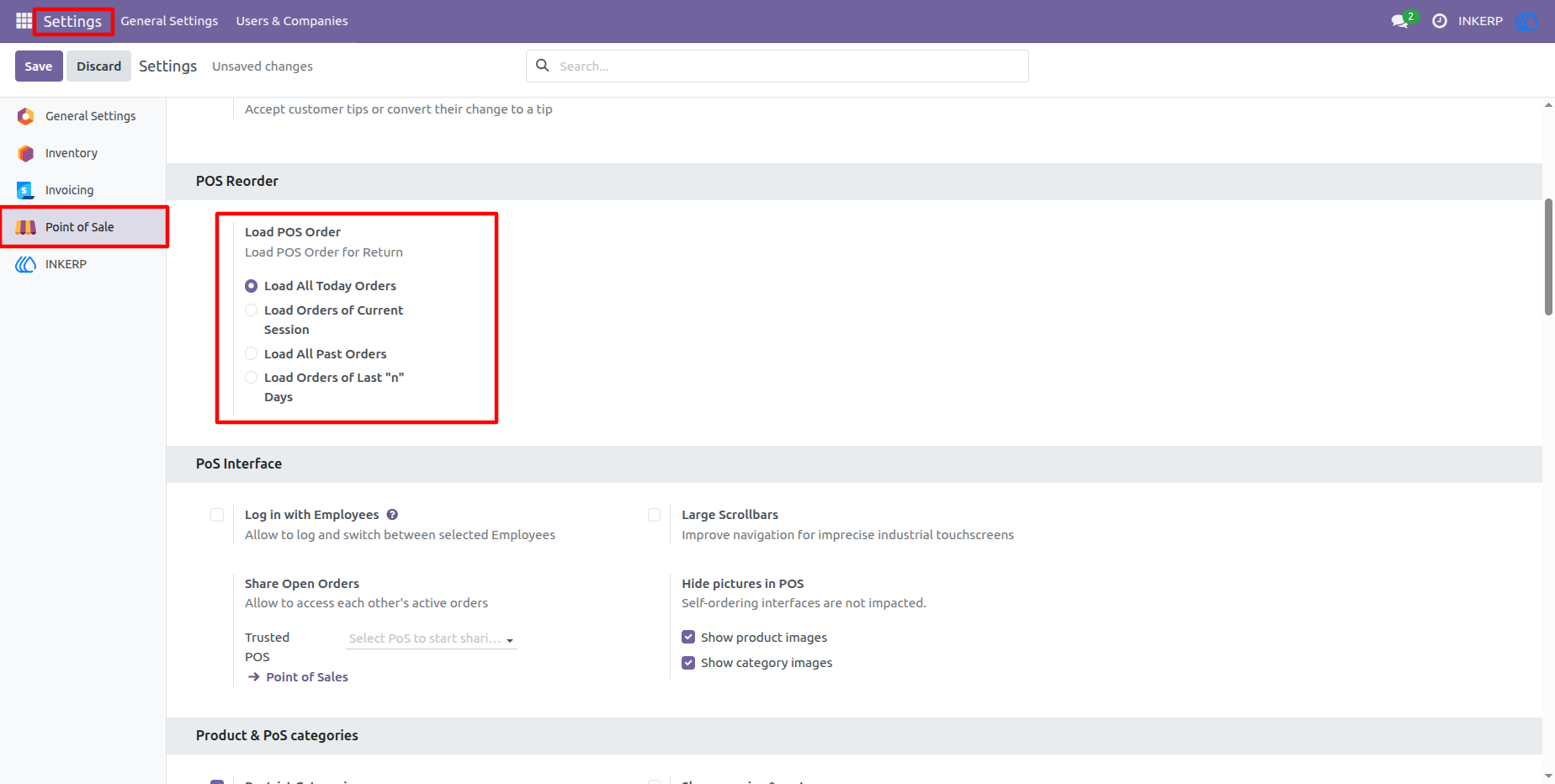Click help icon beside Log in with Employees
The width and height of the screenshot is (1555, 784).
[392, 515]
